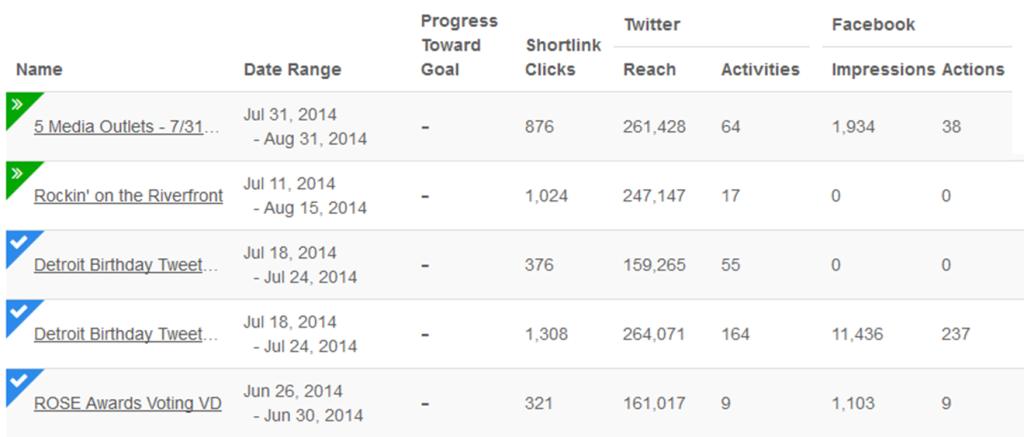
Task: Click blue checkmark icon beside 1,308-click Detroit Birthday campaign
Action: click(19, 314)
